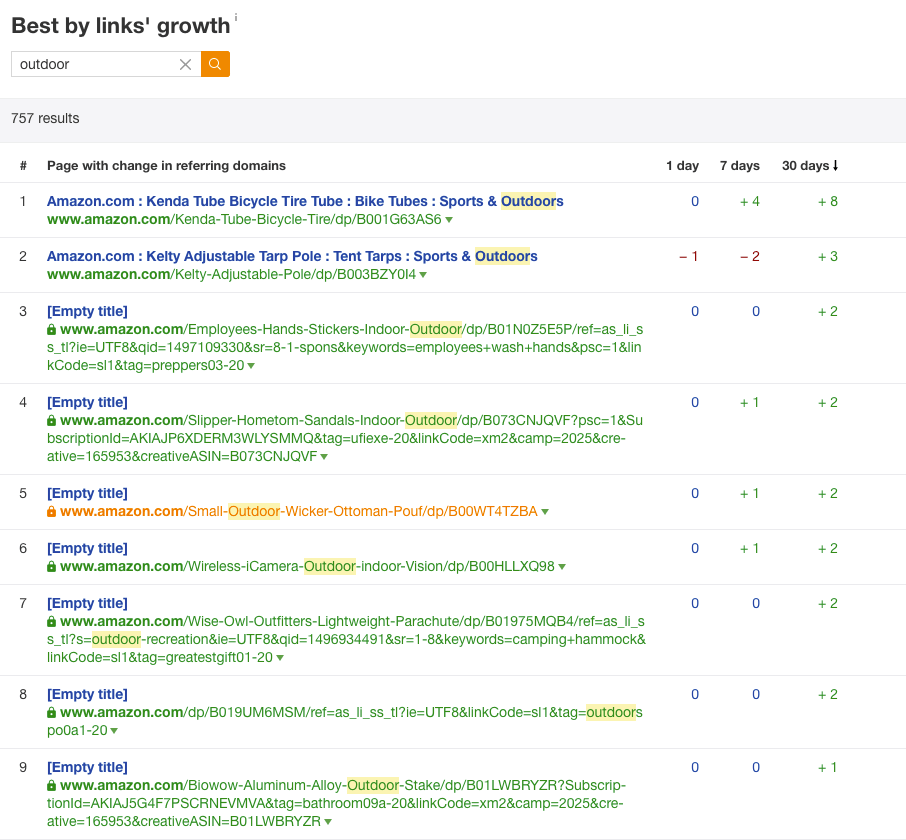The width and height of the screenshot is (906, 840).
Task: Click the +8 thirty-day value for Kenda Tube
Action: click(827, 202)
